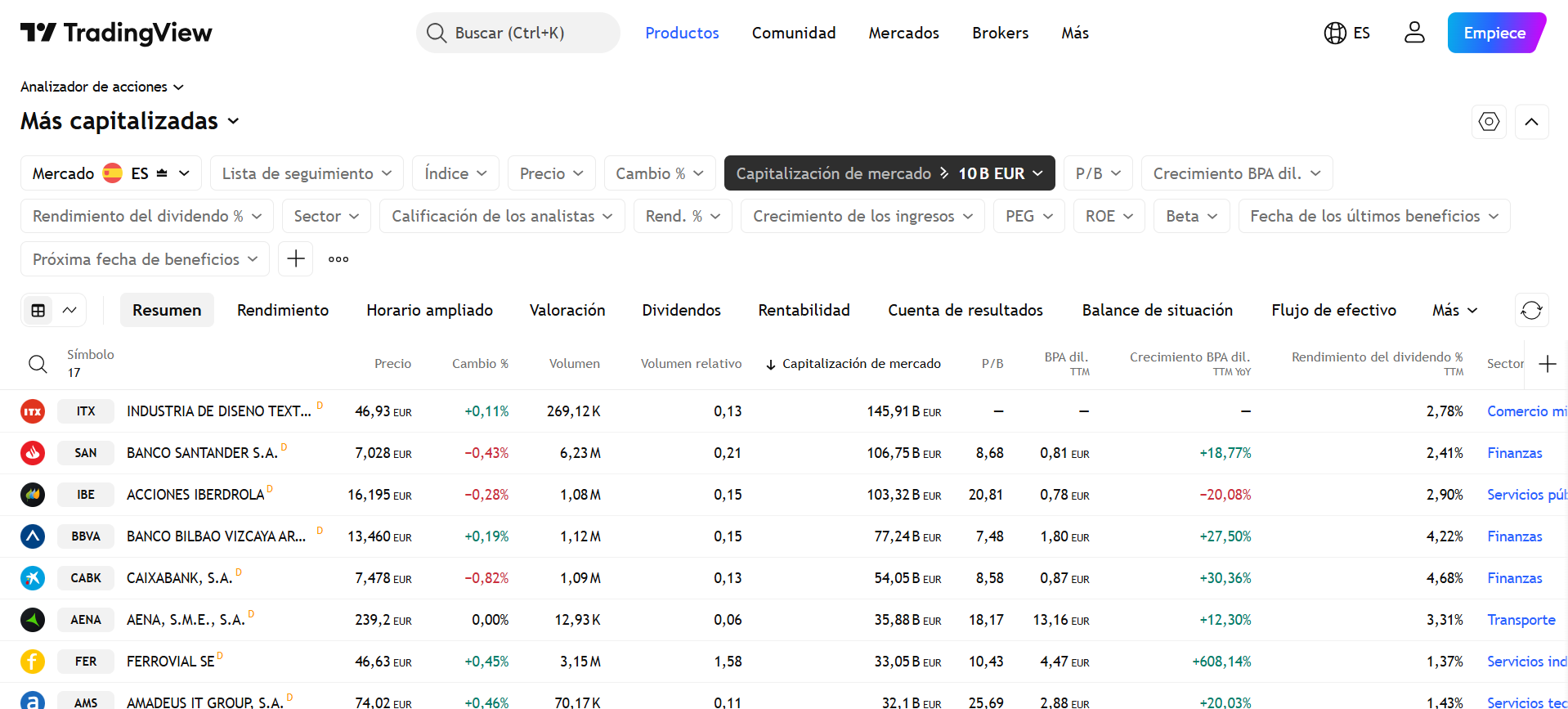Open the Brokers menu
The width and height of the screenshot is (1568, 709).
[x=1000, y=33]
